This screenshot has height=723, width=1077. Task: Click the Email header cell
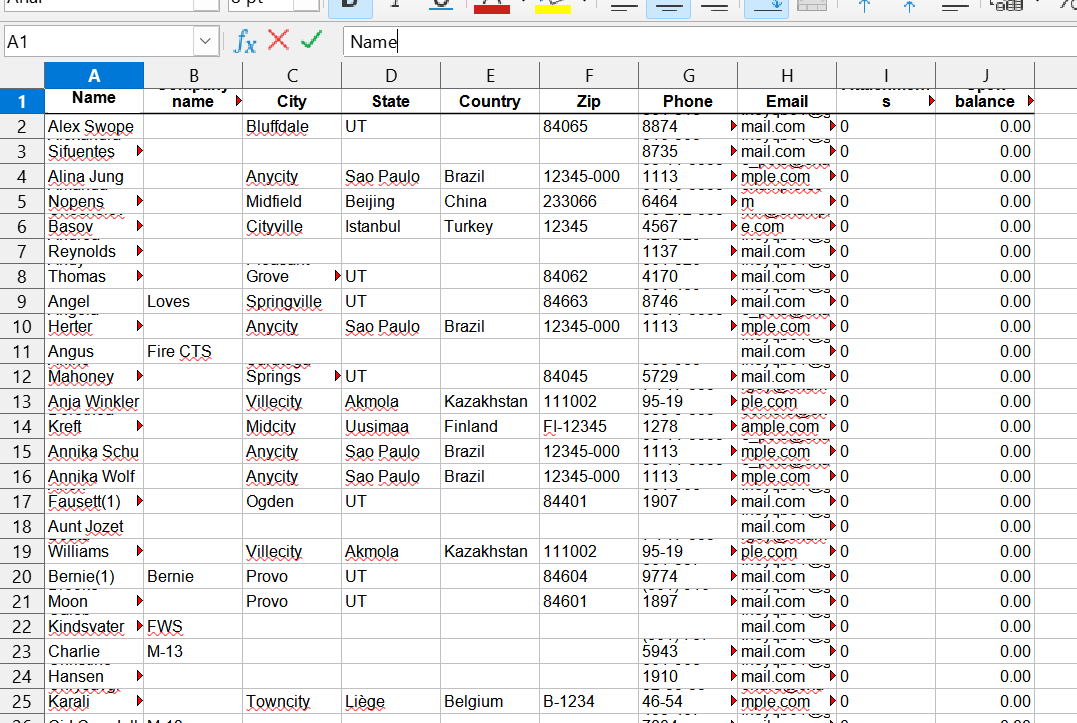786,101
